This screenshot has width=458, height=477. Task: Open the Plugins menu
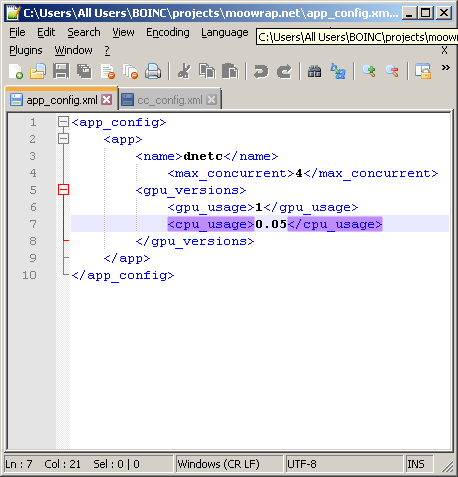coord(26,50)
